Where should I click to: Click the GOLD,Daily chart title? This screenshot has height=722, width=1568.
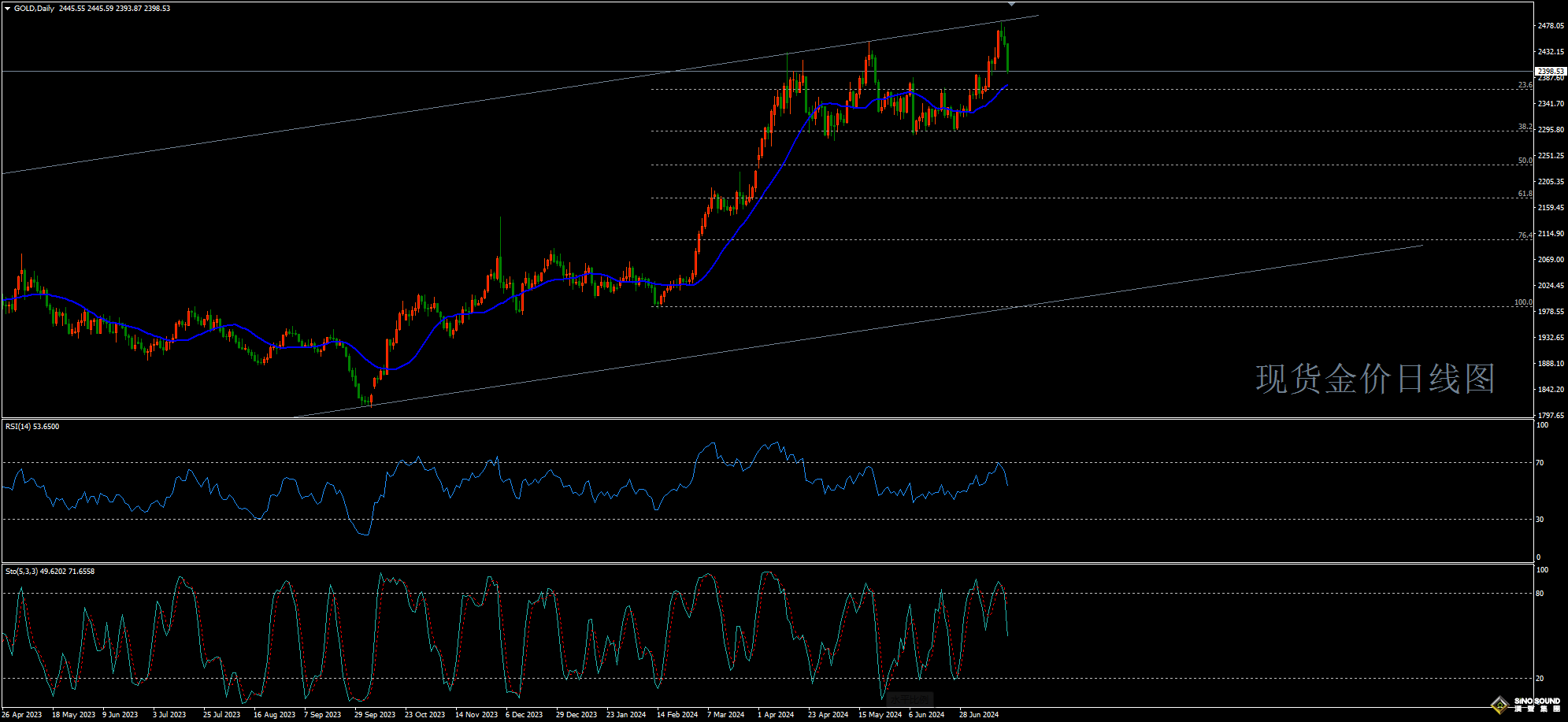35,9
